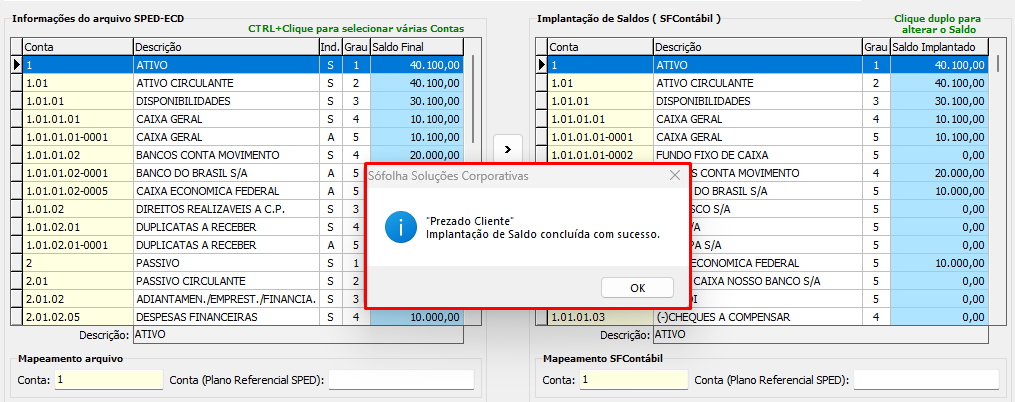Select (-)CHEQUES A COMPENSAR row
The image size is (1015, 402).
point(756,317)
